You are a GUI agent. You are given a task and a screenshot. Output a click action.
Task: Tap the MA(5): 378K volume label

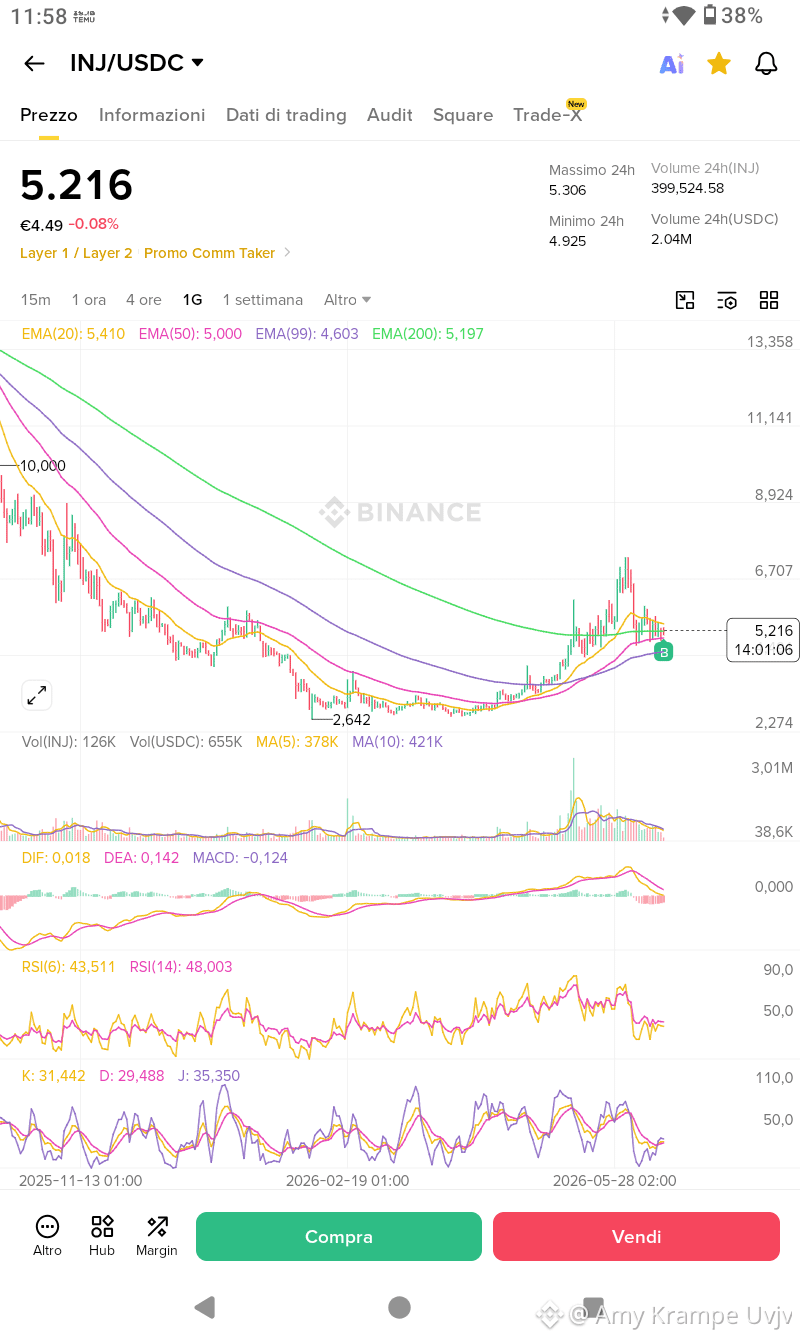pos(297,742)
